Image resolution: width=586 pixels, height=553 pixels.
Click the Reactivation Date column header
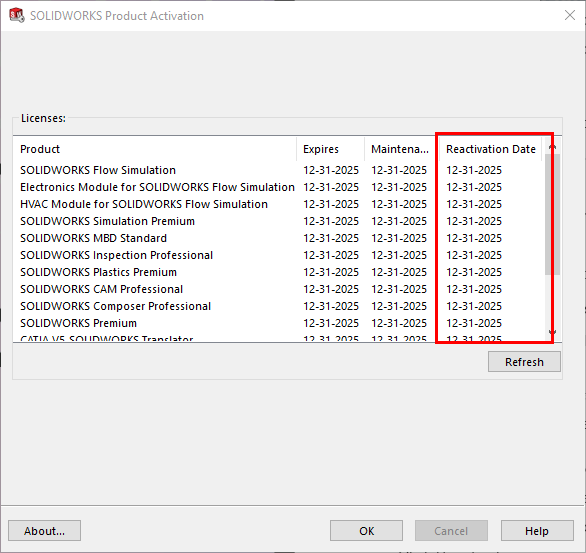pyautogui.click(x=490, y=149)
